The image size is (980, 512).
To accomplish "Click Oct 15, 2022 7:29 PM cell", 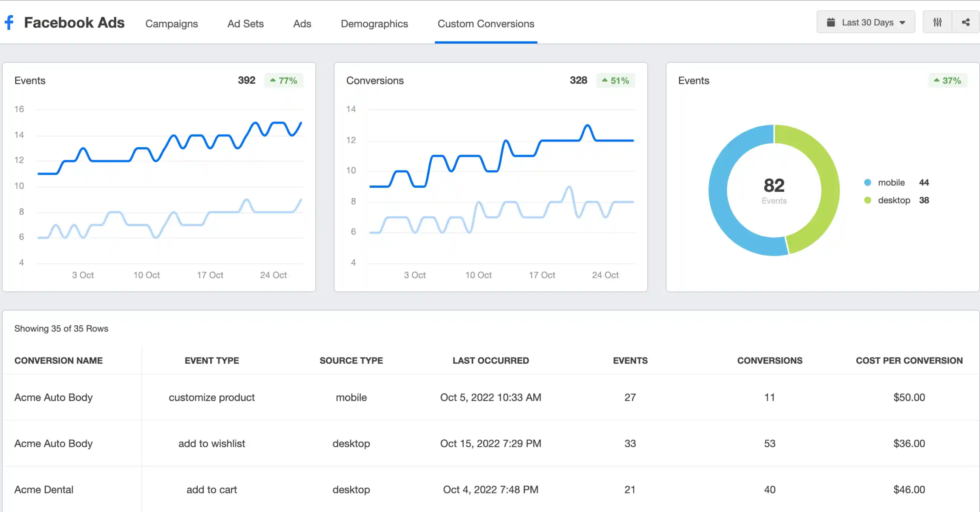I will (491, 444).
